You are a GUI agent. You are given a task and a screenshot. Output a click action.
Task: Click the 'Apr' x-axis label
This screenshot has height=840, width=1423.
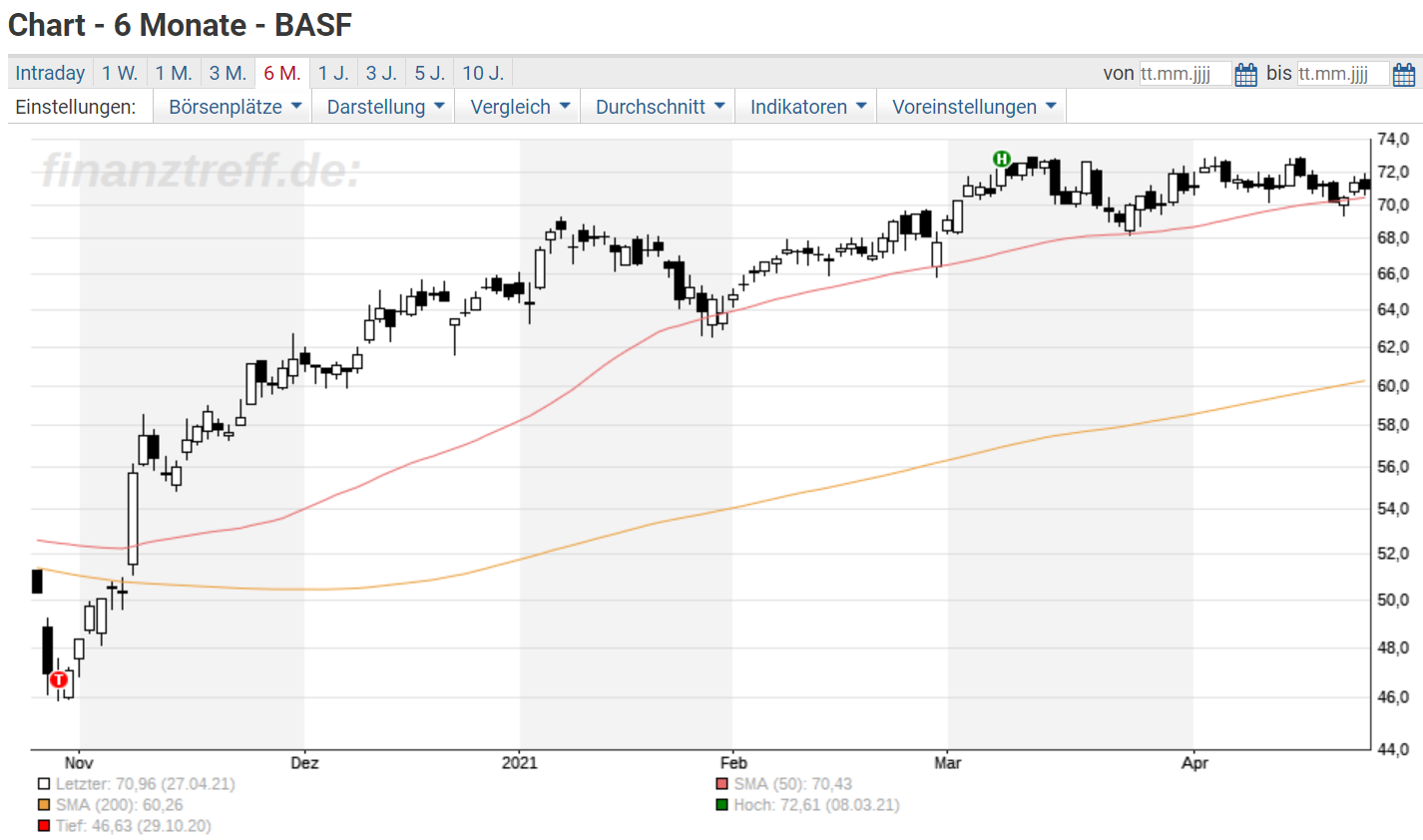tap(1194, 763)
